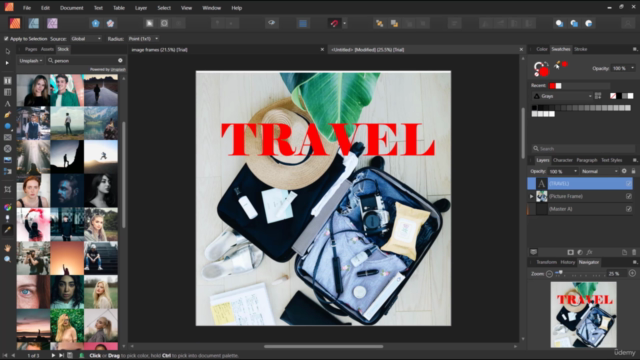Switch to the Photo persona icon

52,23
